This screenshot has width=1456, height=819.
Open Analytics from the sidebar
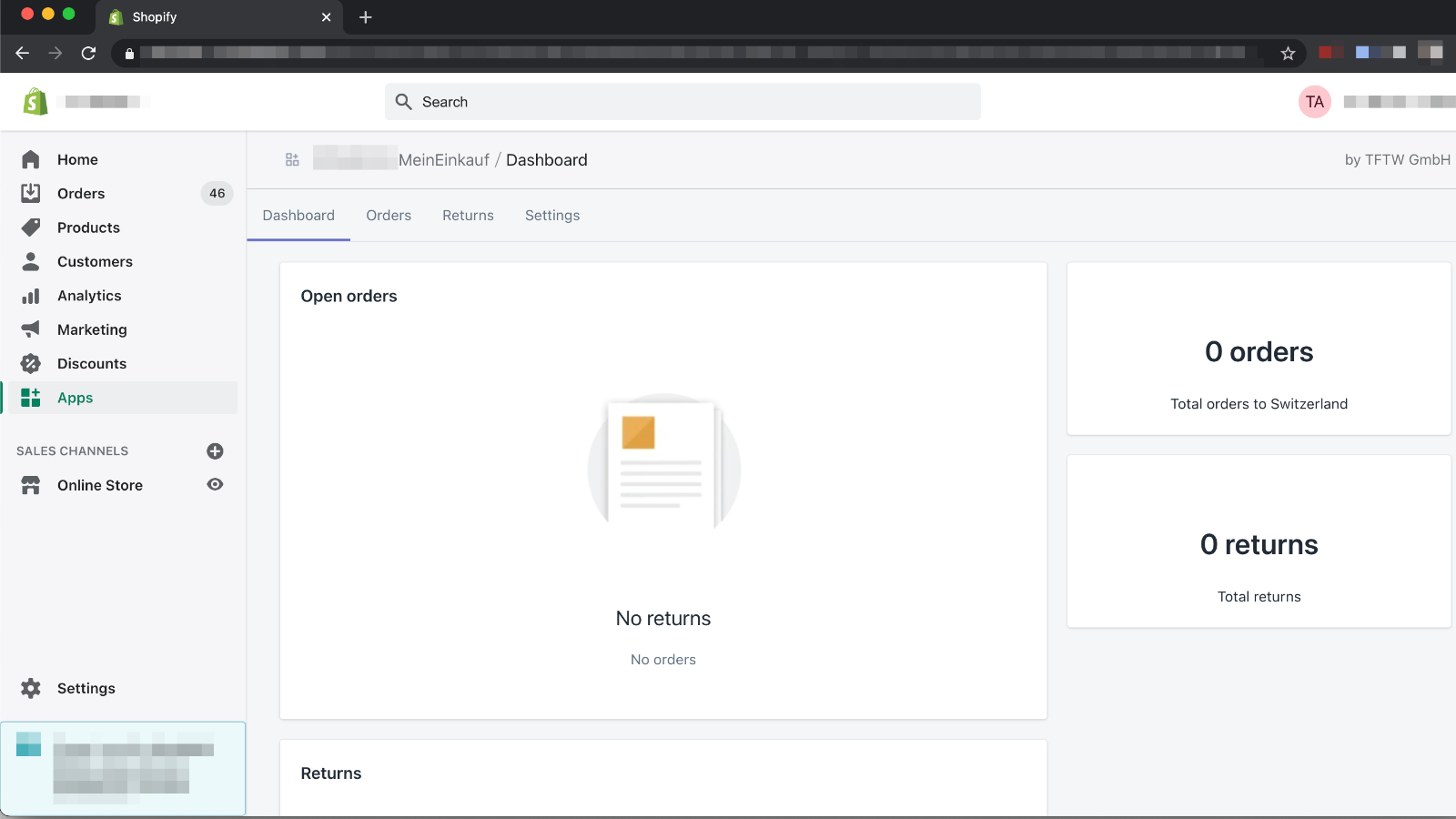[x=89, y=296]
